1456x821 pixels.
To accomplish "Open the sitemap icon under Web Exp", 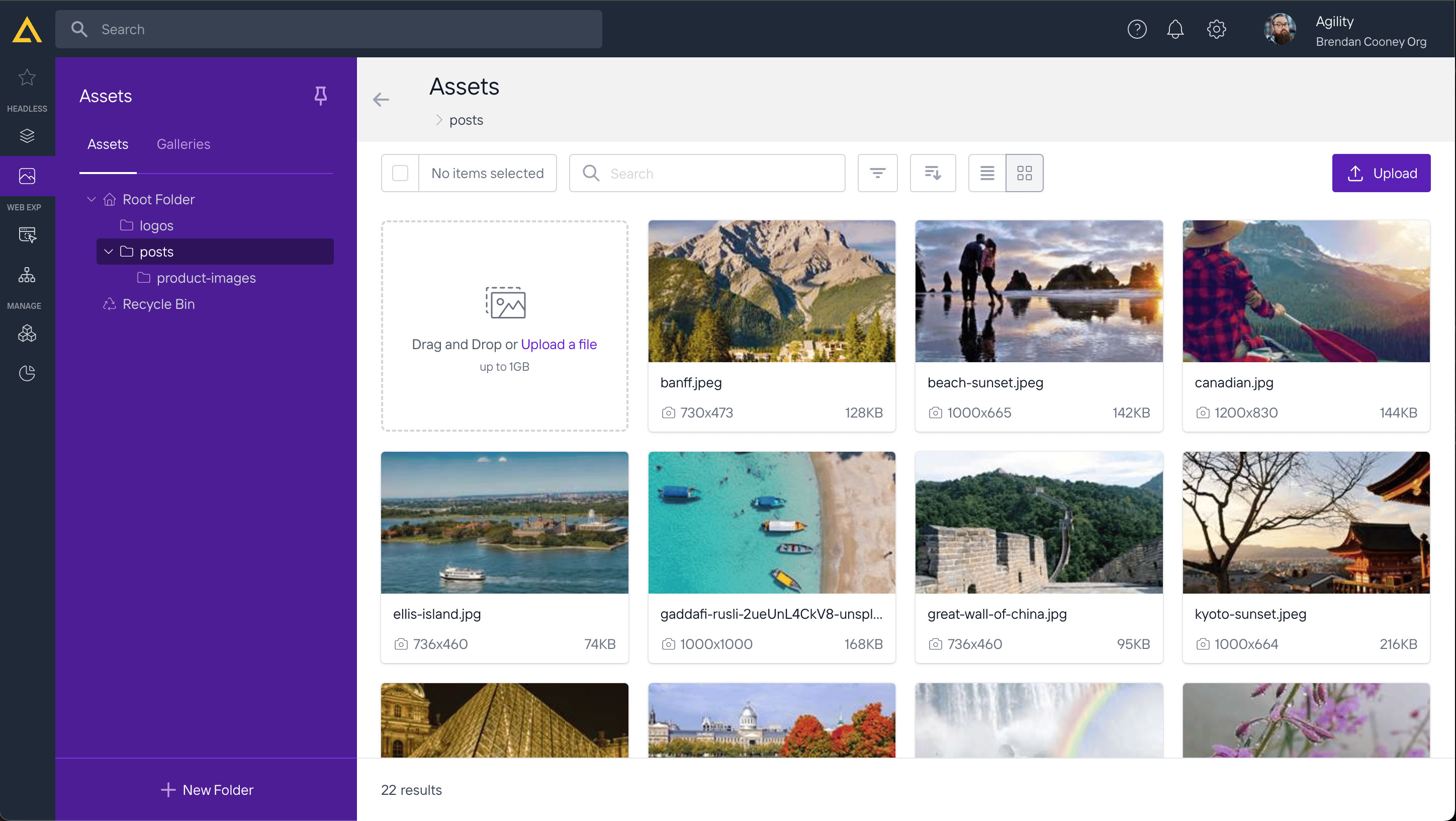I will [27, 275].
